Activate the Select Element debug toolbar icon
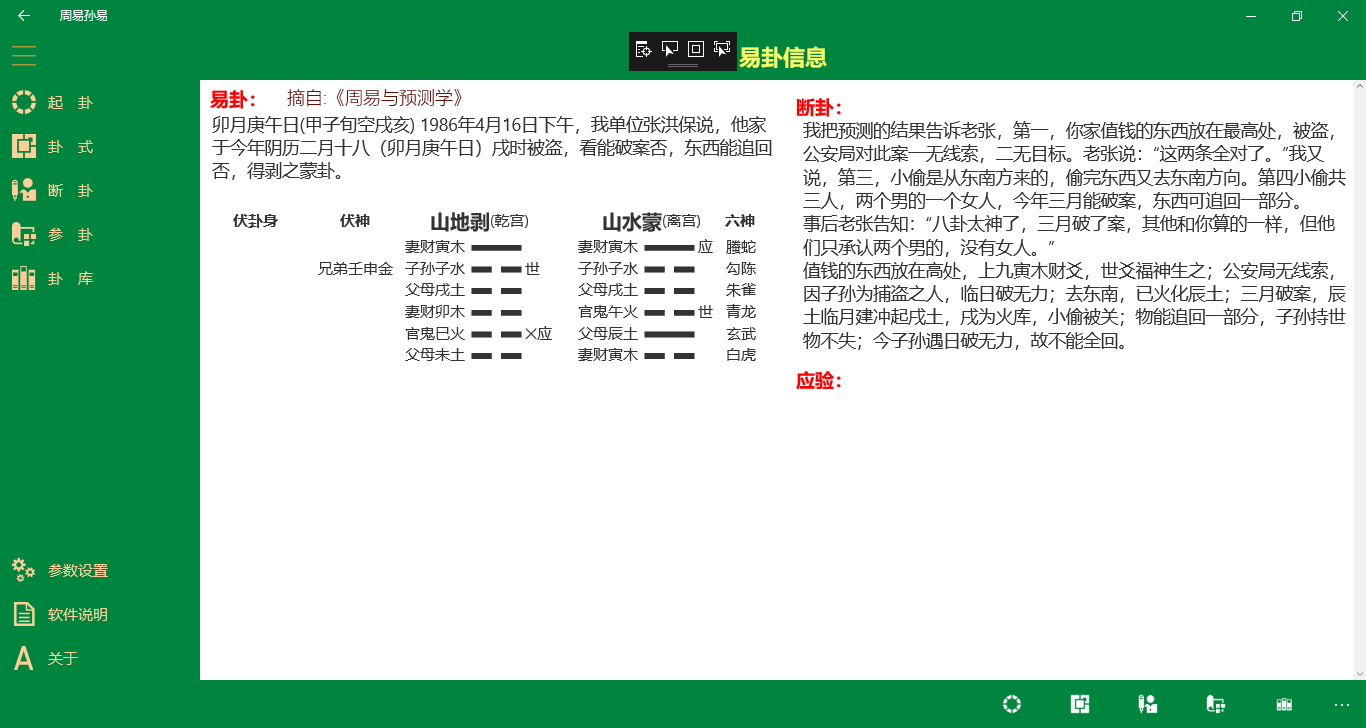This screenshot has height=728, width=1366. (x=669, y=49)
